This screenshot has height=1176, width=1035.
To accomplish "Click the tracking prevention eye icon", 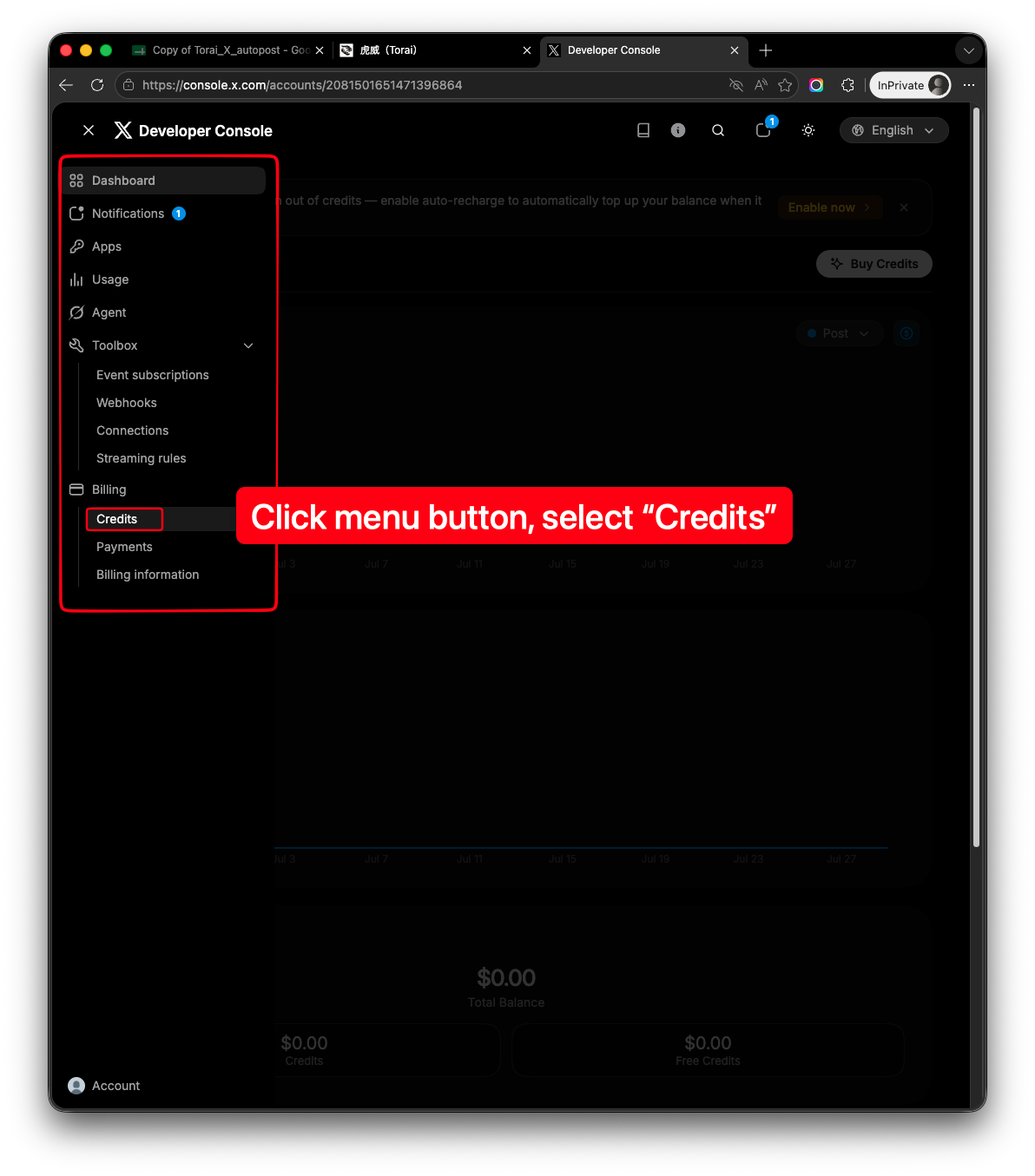I will [736, 85].
